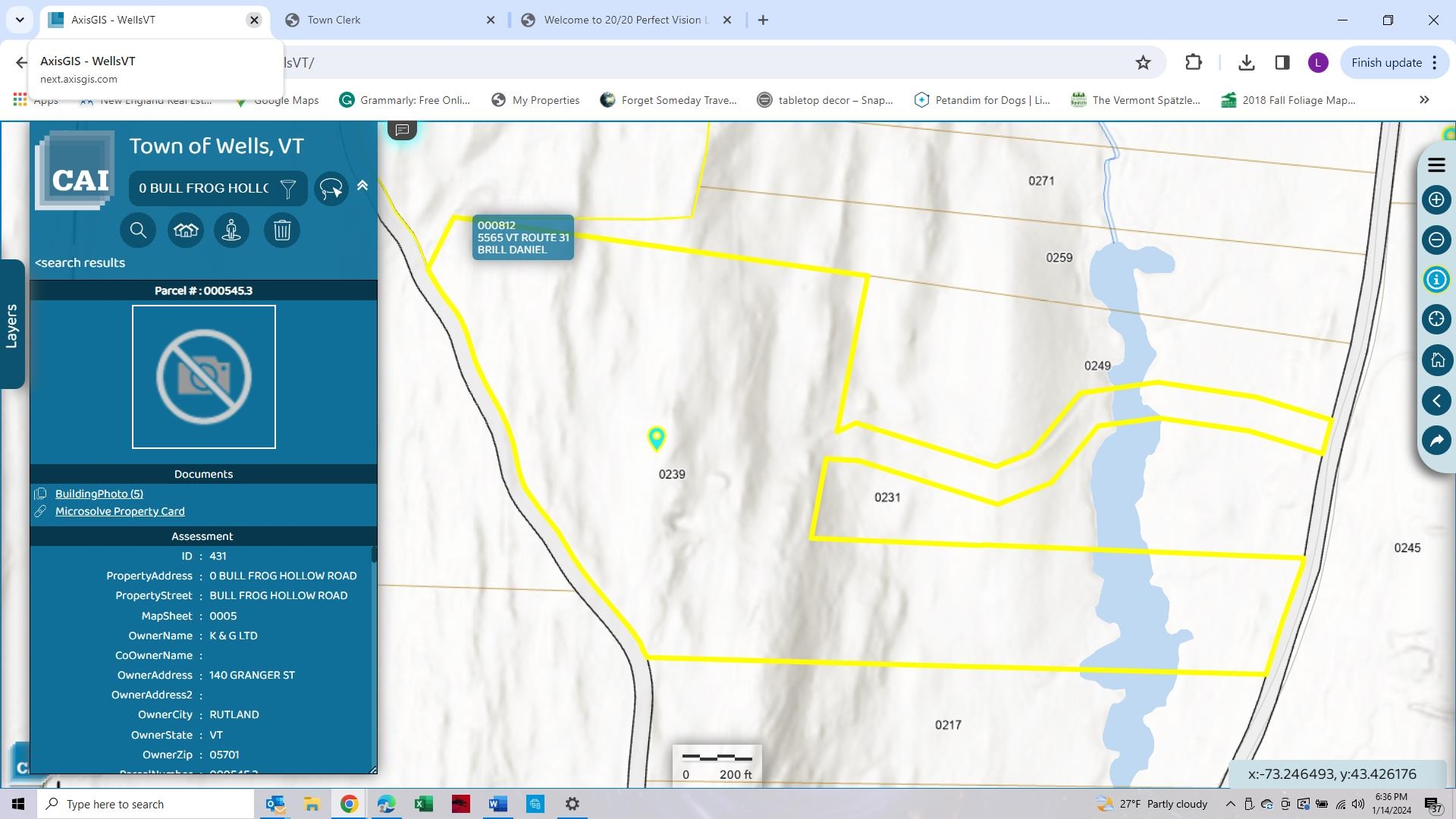Click the locate crosshair button
Image resolution: width=1456 pixels, height=819 pixels.
tap(1436, 319)
